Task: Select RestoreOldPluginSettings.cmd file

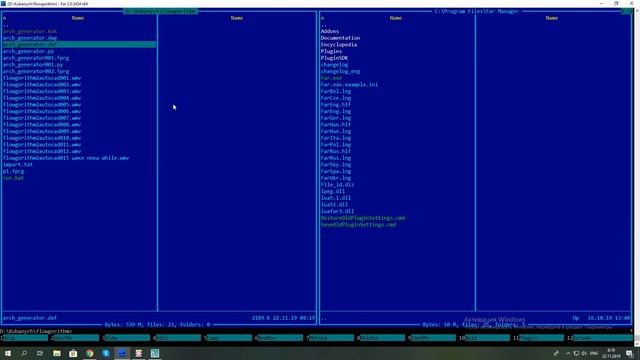Action: (x=363, y=218)
